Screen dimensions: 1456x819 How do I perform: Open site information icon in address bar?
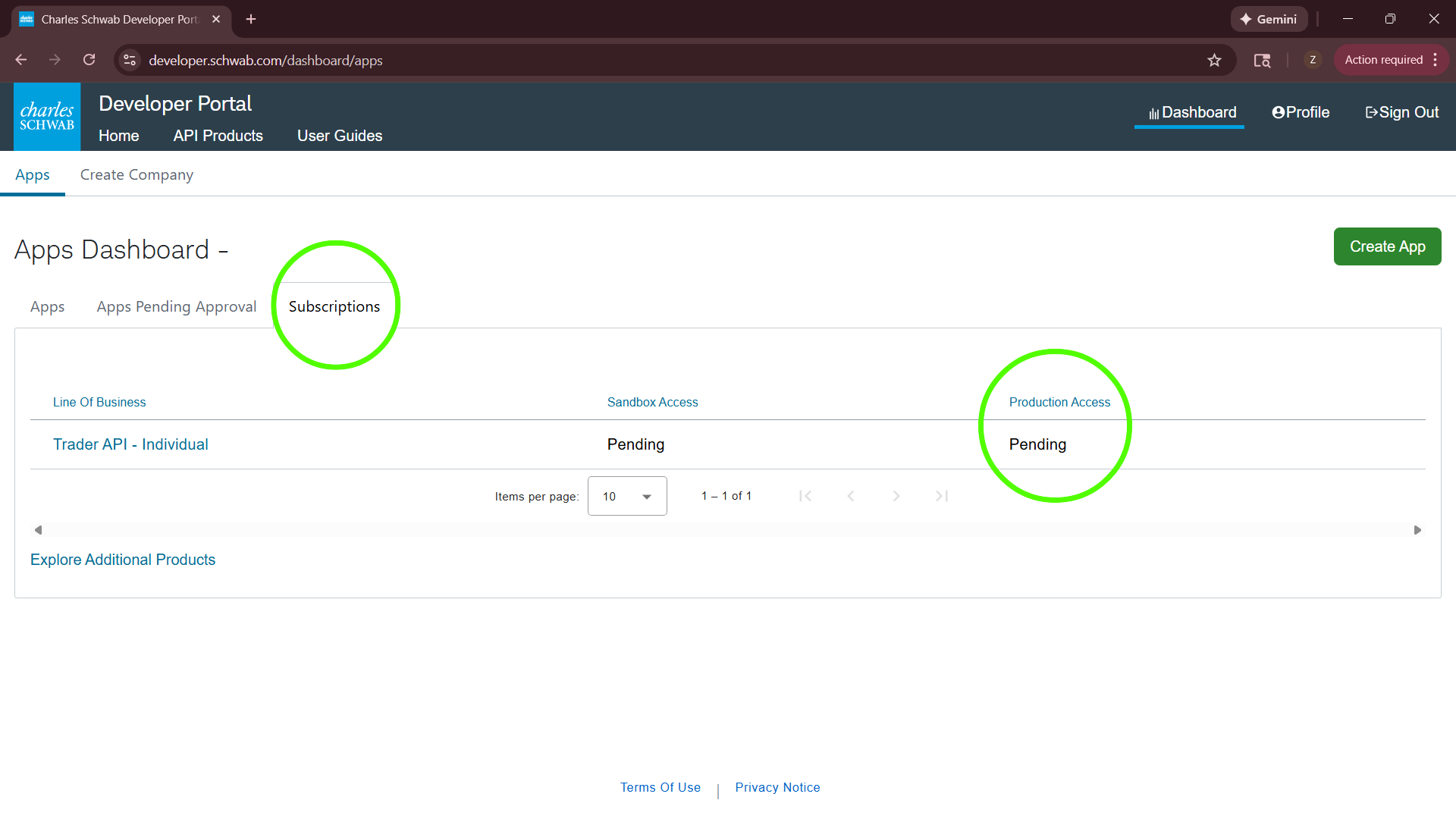click(x=130, y=60)
